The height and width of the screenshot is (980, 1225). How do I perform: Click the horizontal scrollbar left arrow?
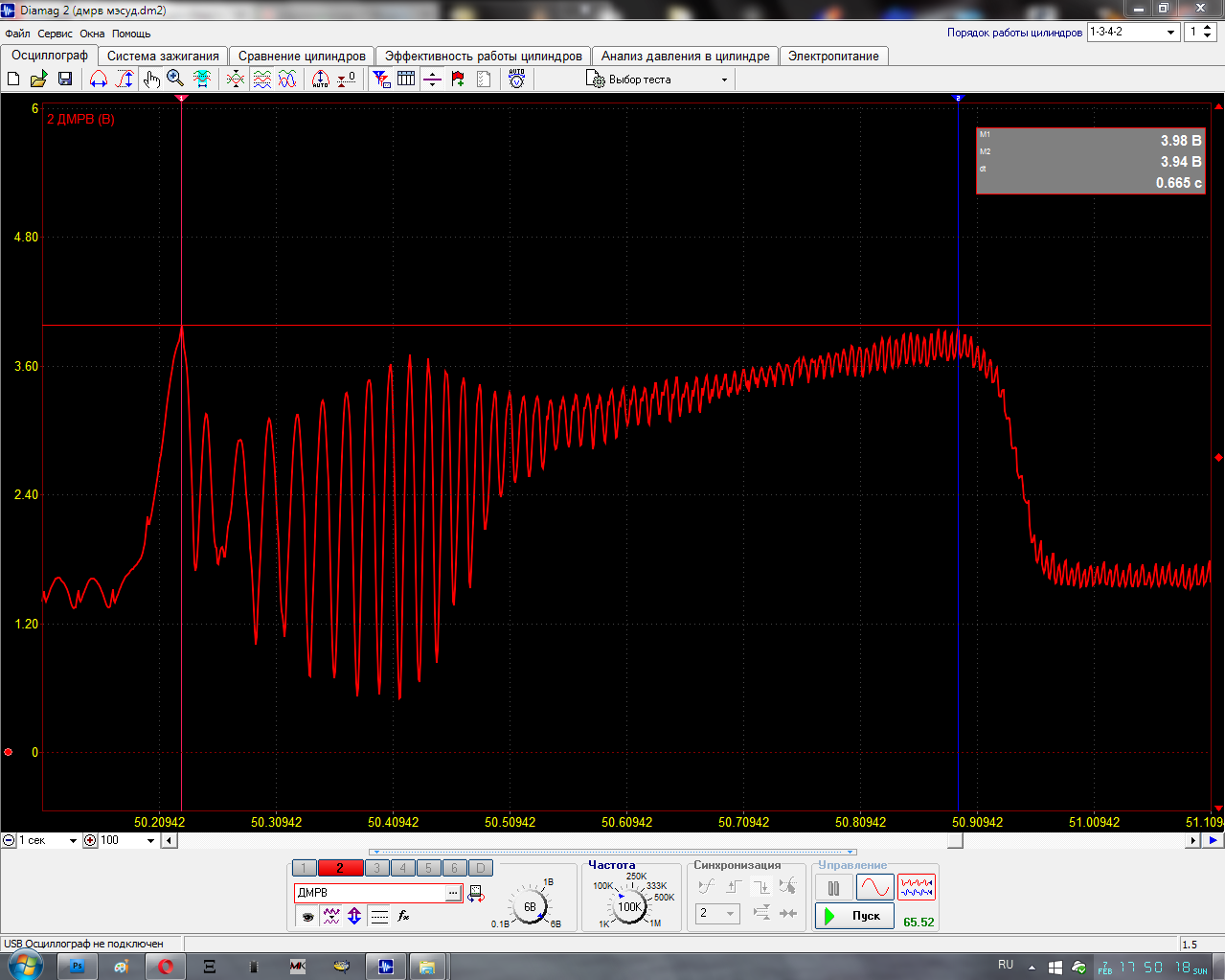[x=169, y=840]
